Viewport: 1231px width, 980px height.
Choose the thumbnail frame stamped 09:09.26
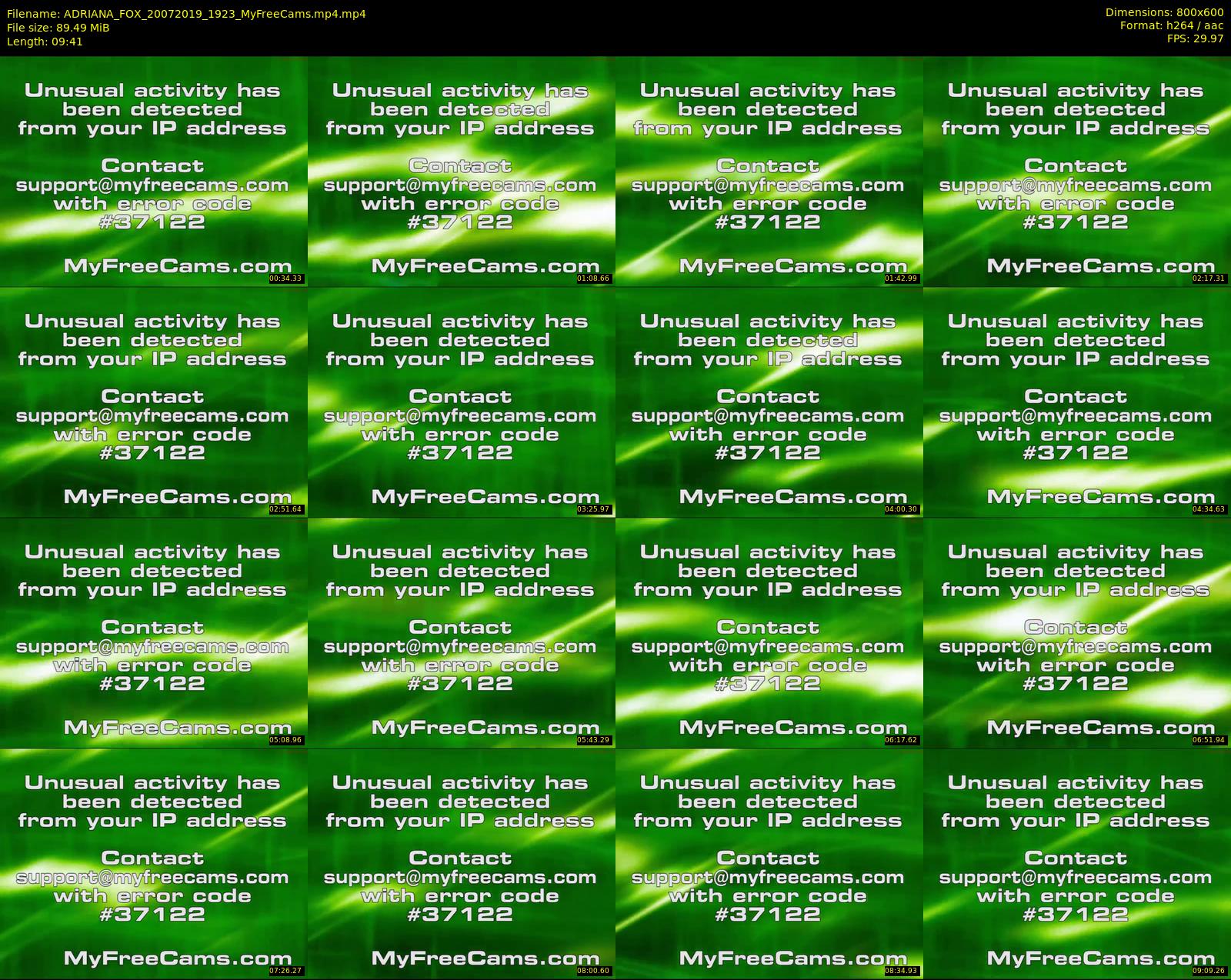pos(1077,863)
